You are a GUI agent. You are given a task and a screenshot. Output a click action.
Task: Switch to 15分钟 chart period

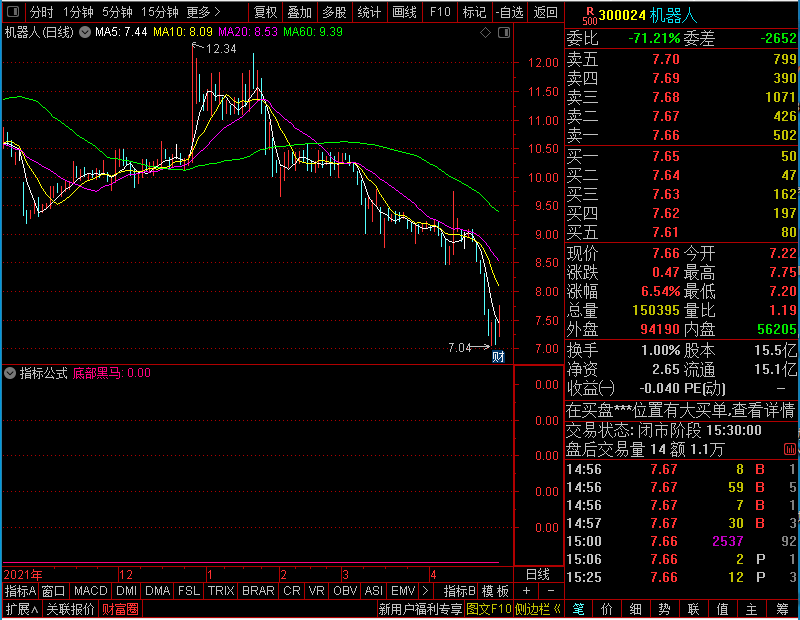(x=160, y=12)
